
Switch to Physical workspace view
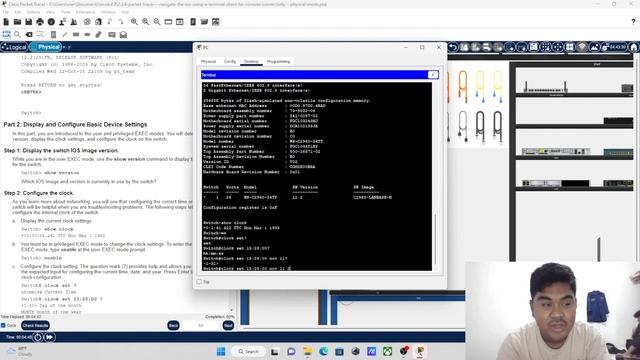point(46,47)
